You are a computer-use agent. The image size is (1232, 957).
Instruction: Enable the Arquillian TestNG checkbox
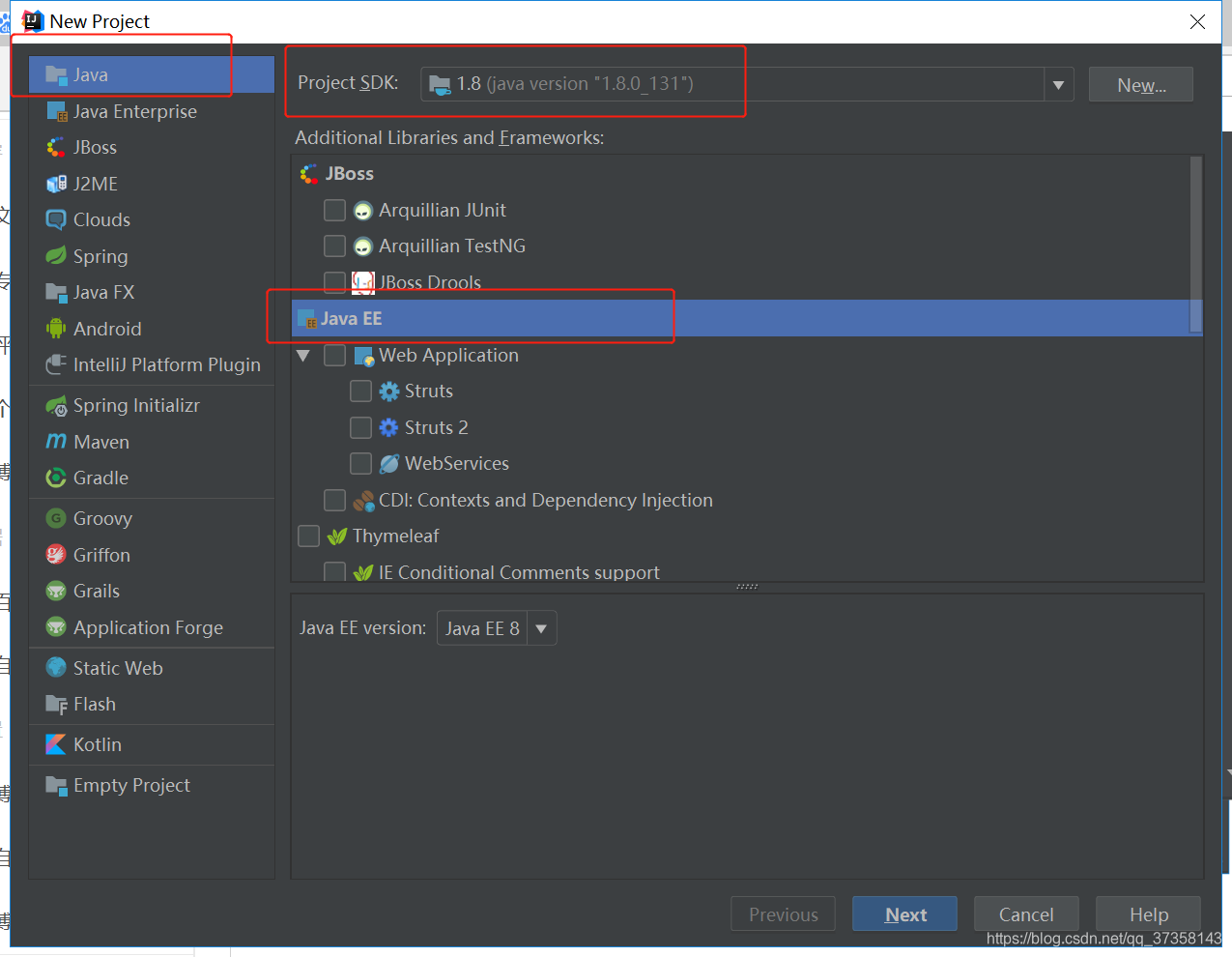(334, 246)
